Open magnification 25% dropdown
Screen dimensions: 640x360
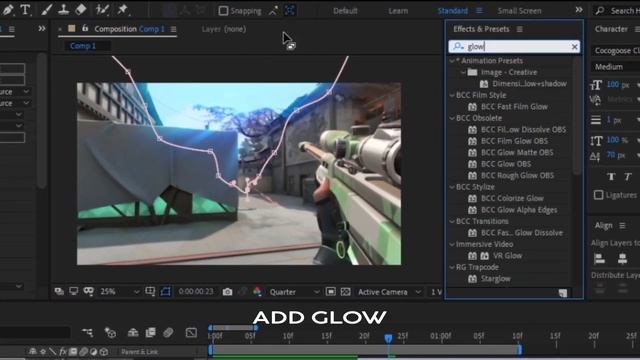(120, 292)
